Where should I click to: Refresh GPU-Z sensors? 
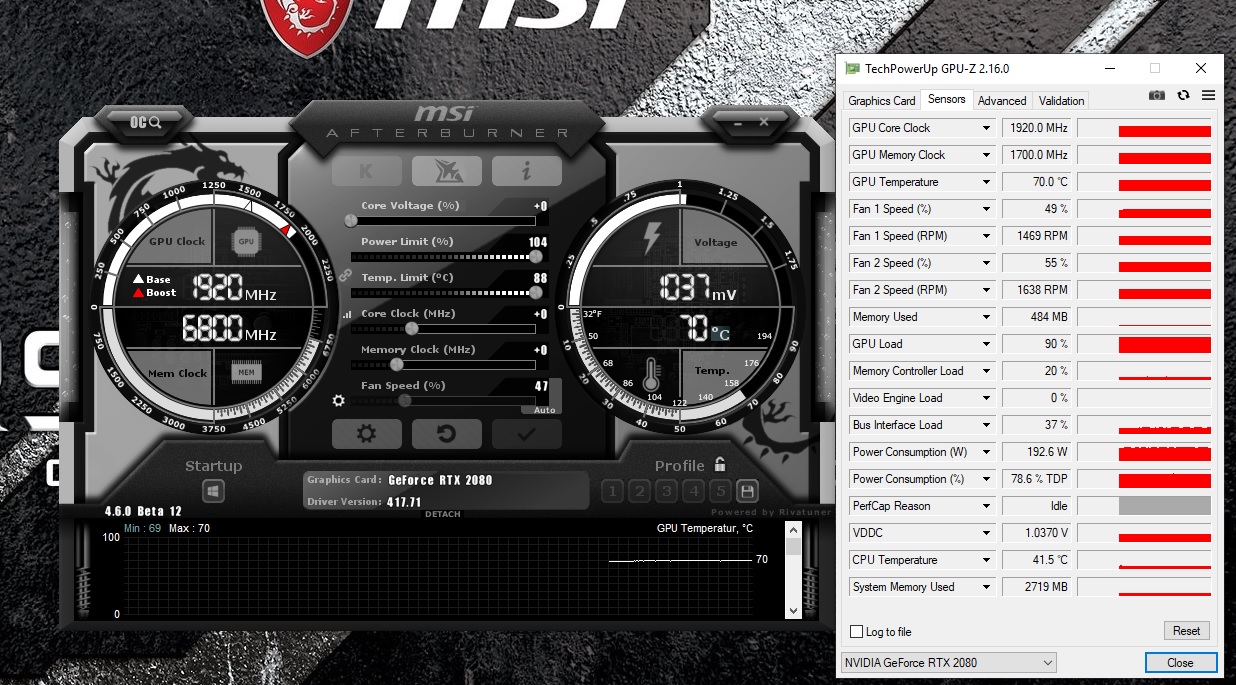(x=1184, y=95)
